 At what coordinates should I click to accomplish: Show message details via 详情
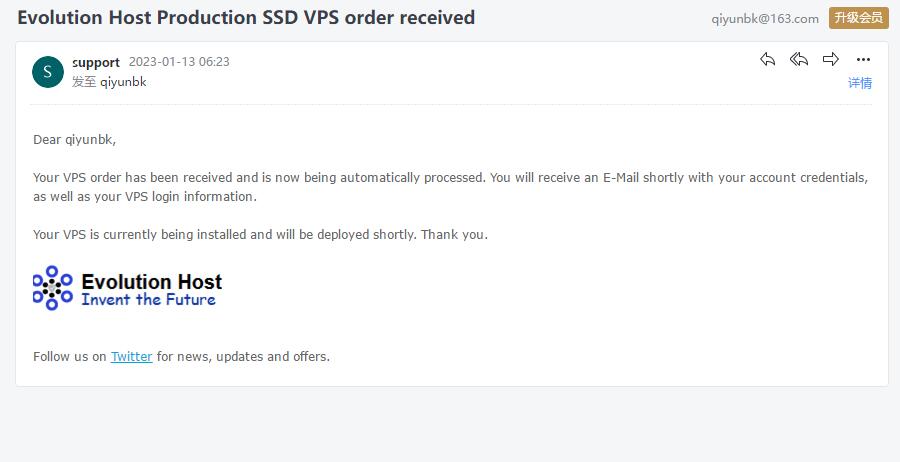pos(860,83)
